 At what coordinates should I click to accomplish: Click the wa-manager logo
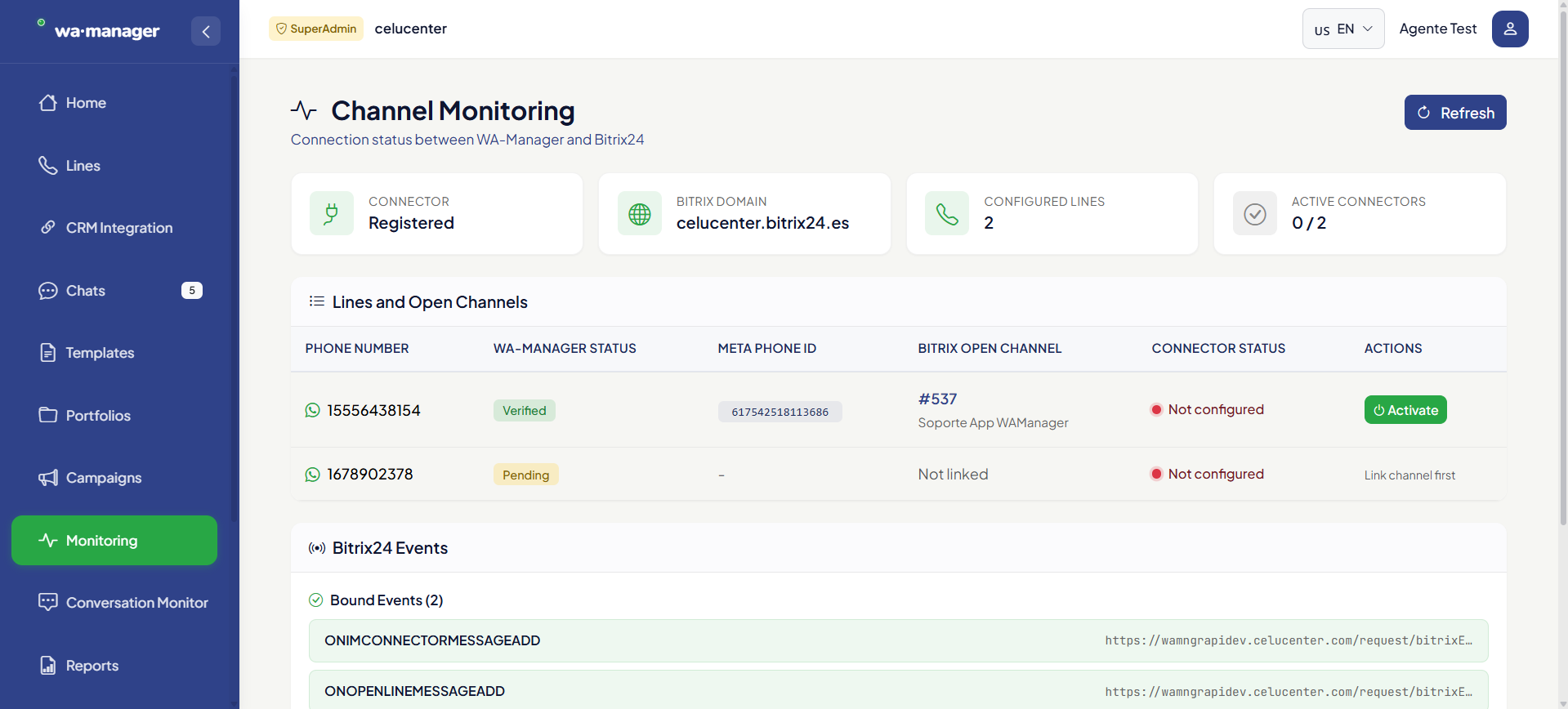99,30
